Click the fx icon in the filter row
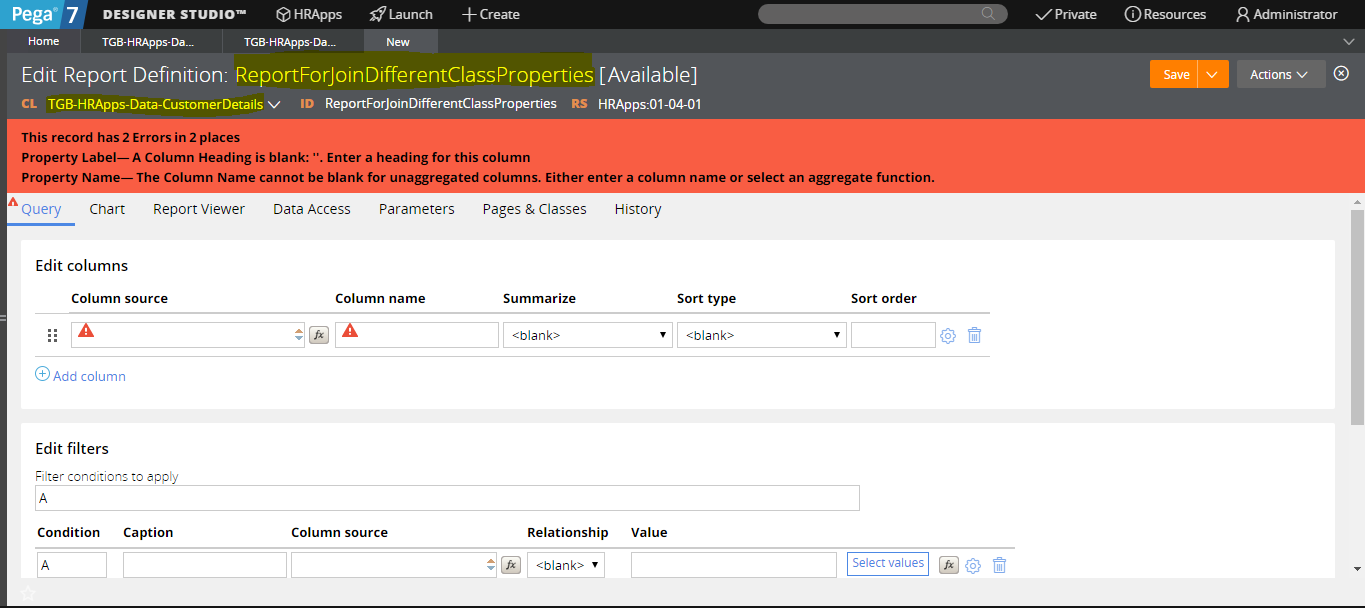 pos(511,564)
